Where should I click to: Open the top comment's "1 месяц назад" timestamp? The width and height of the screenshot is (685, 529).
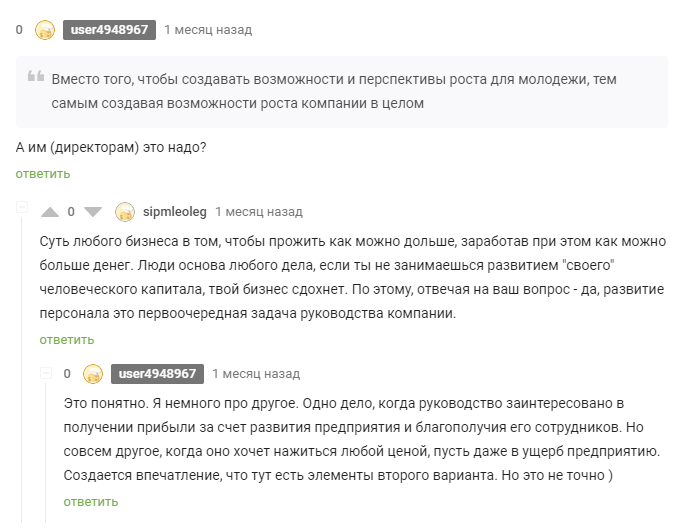point(208,30)
